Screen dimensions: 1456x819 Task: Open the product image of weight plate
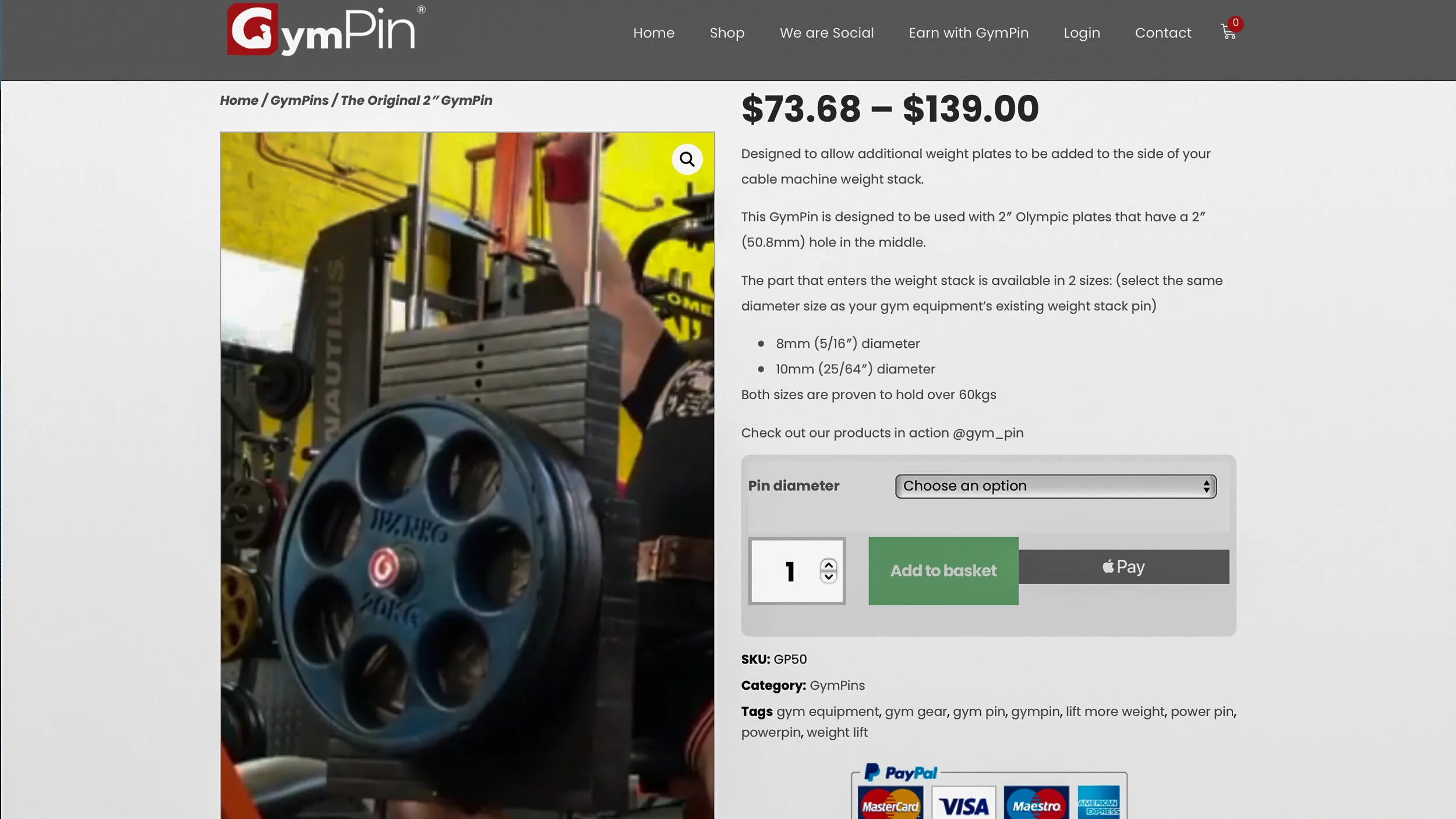467,475
